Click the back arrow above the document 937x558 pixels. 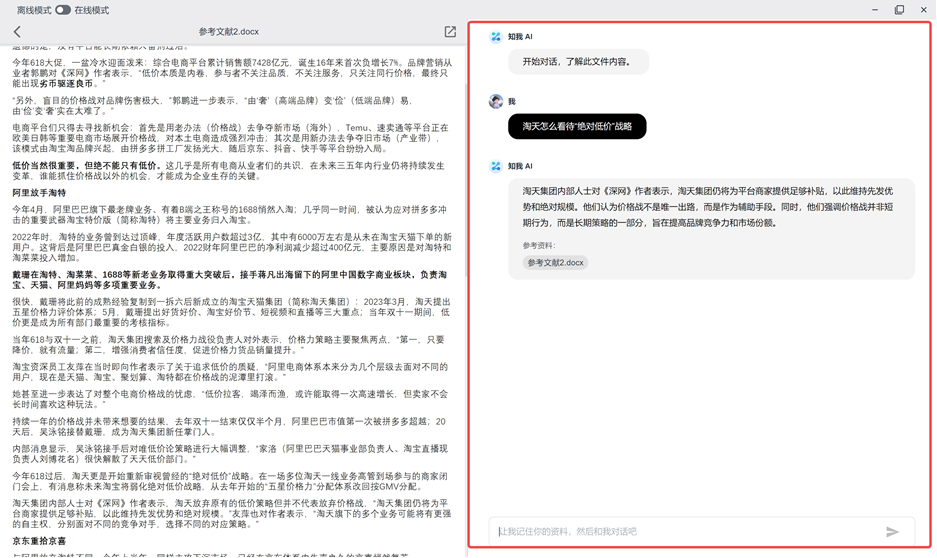[x=17, y=32]
